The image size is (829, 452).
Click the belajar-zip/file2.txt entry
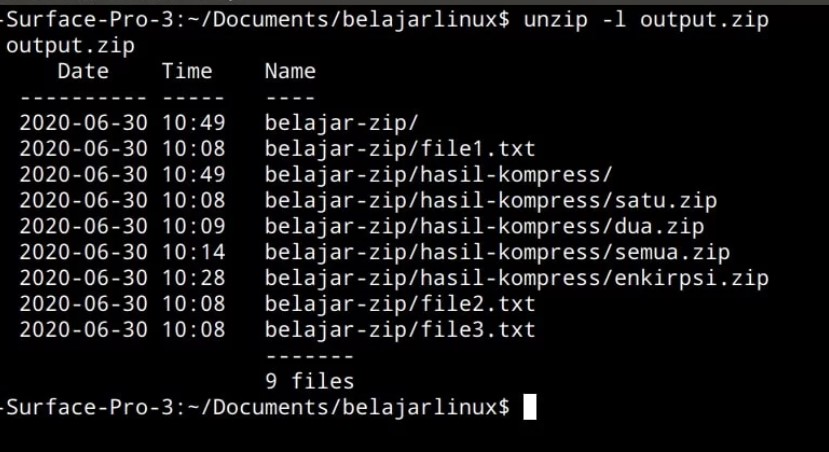click(x=400, y=304)
